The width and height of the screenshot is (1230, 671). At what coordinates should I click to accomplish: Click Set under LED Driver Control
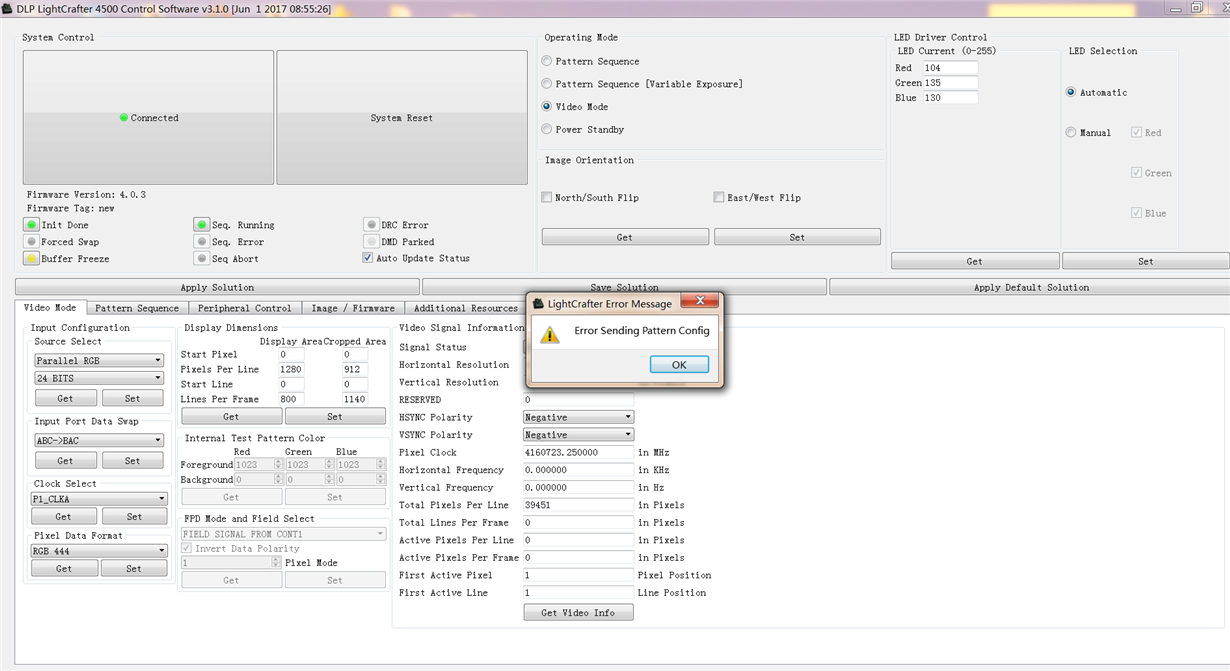[x=1146, y=261]
